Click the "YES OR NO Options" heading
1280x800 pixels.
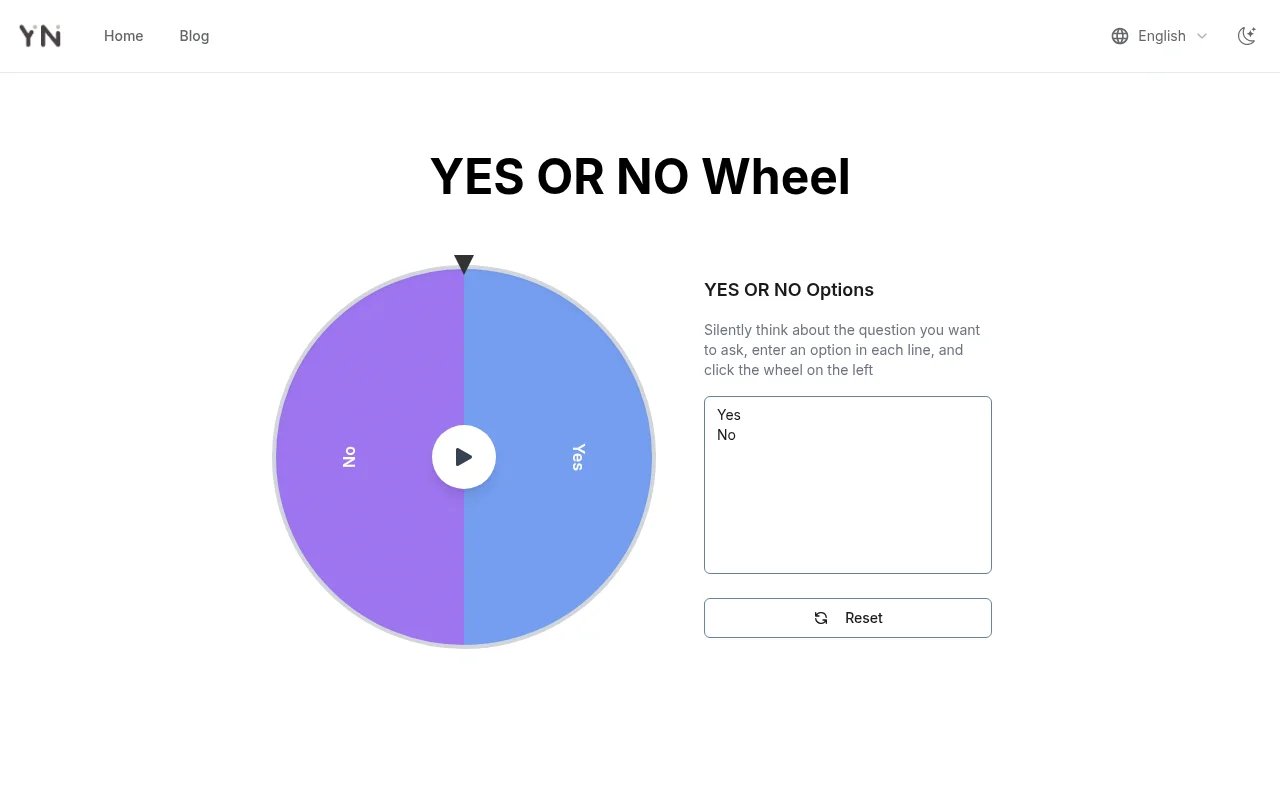coord(789,290)
